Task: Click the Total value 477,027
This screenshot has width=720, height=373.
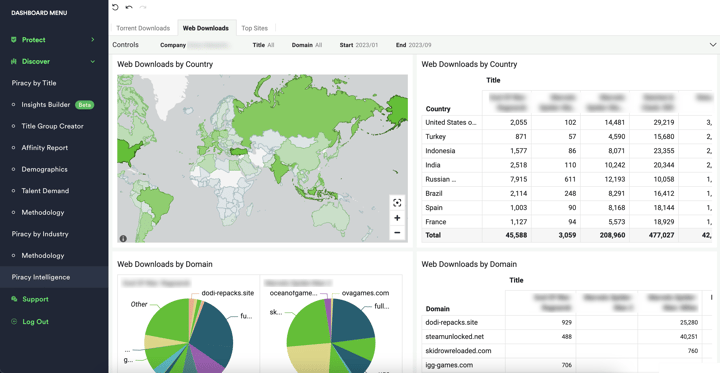Action: pyautogui.click(x=661, y=235)
